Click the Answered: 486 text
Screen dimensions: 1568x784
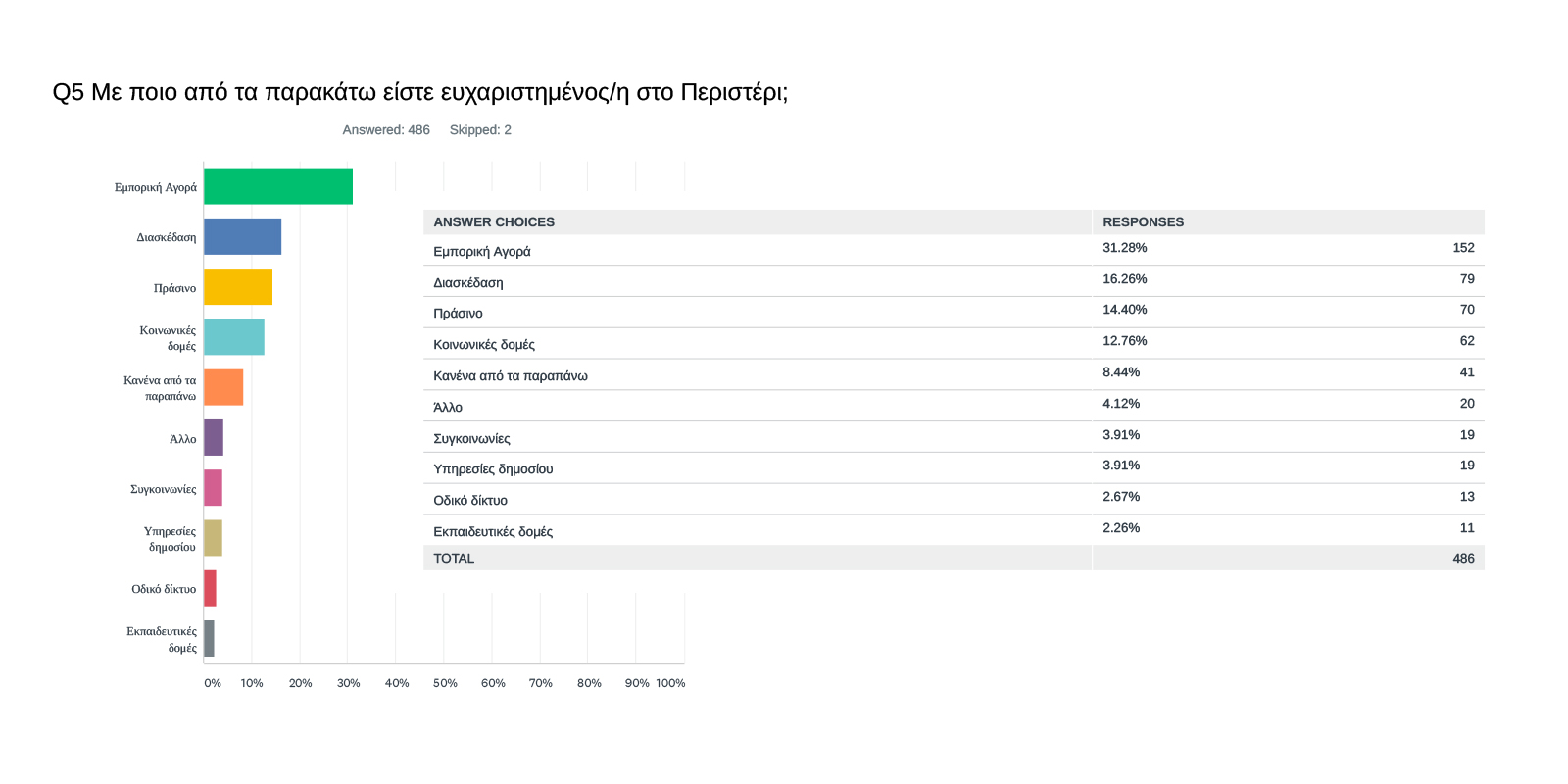tap(386, 130)
